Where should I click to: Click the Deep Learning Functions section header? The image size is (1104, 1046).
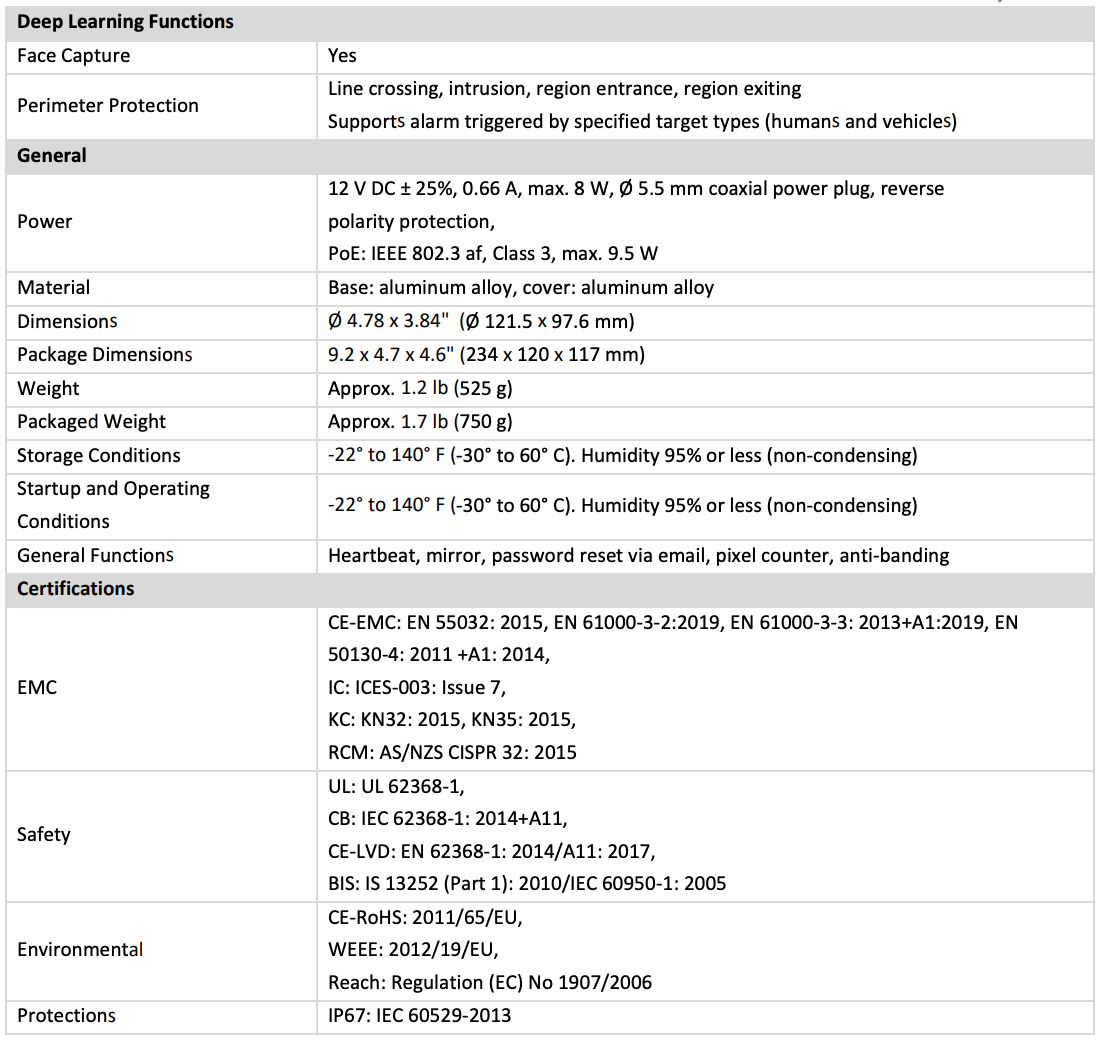[125, 22]
